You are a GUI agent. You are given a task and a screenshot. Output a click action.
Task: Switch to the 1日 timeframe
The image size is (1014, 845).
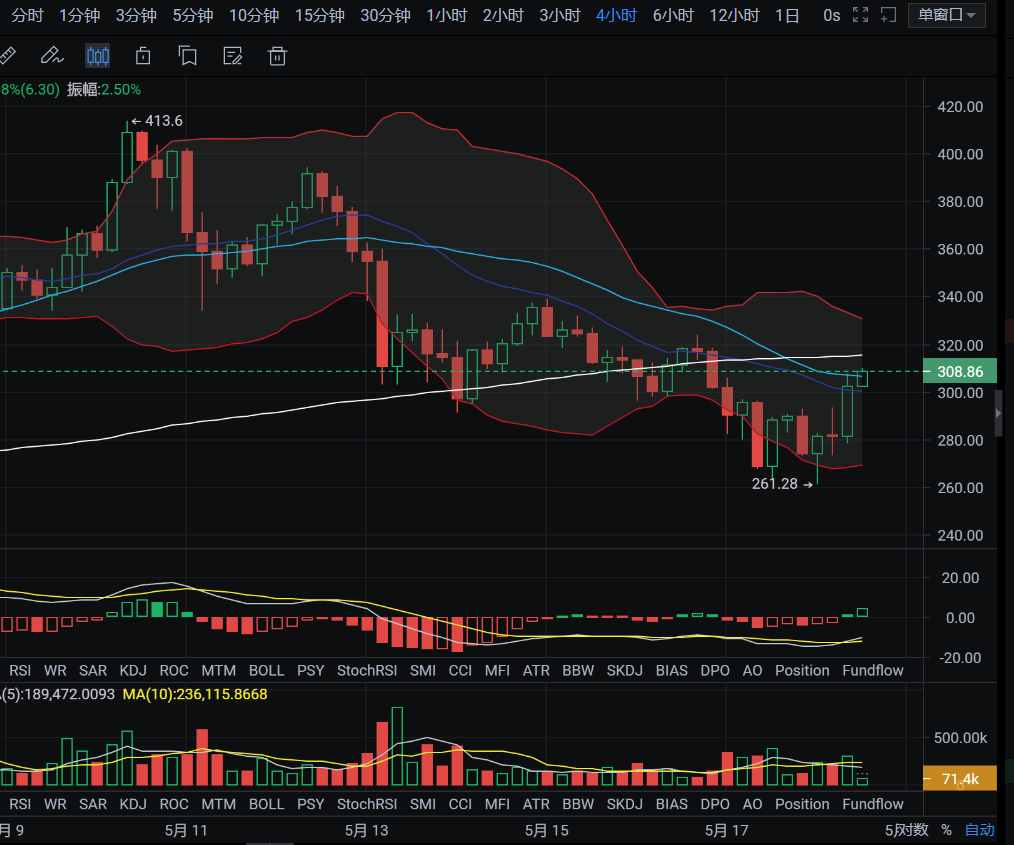(787, 15)
